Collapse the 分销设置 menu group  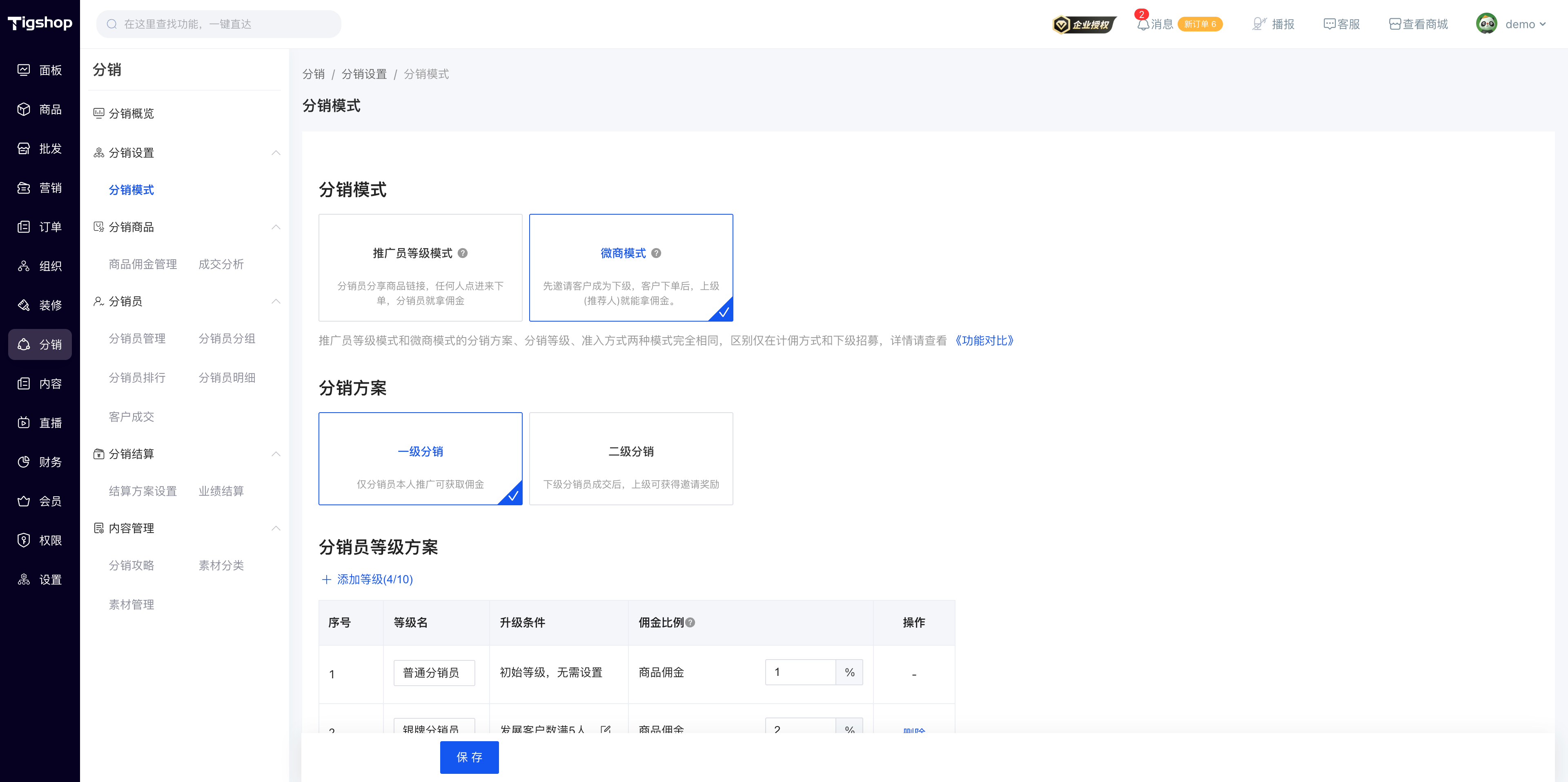tap(276, 153)
